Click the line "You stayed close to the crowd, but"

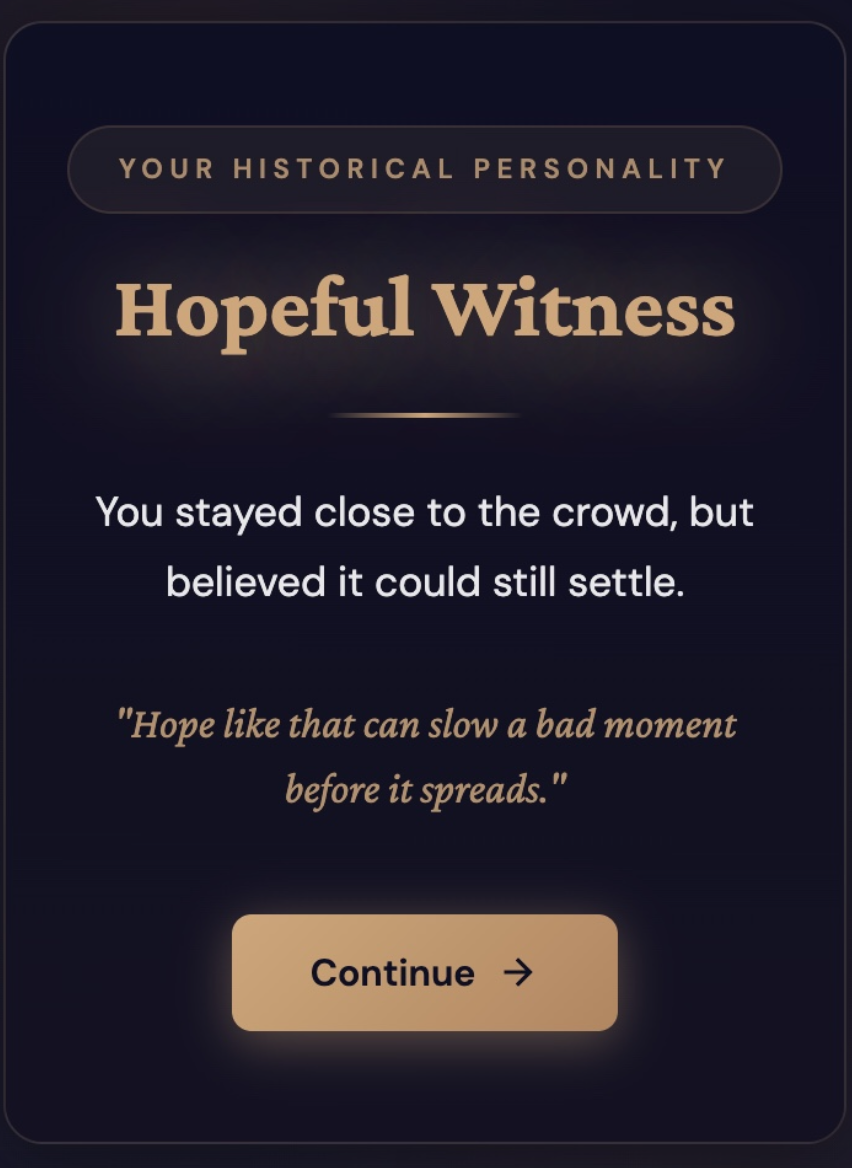tap(424, 513)
